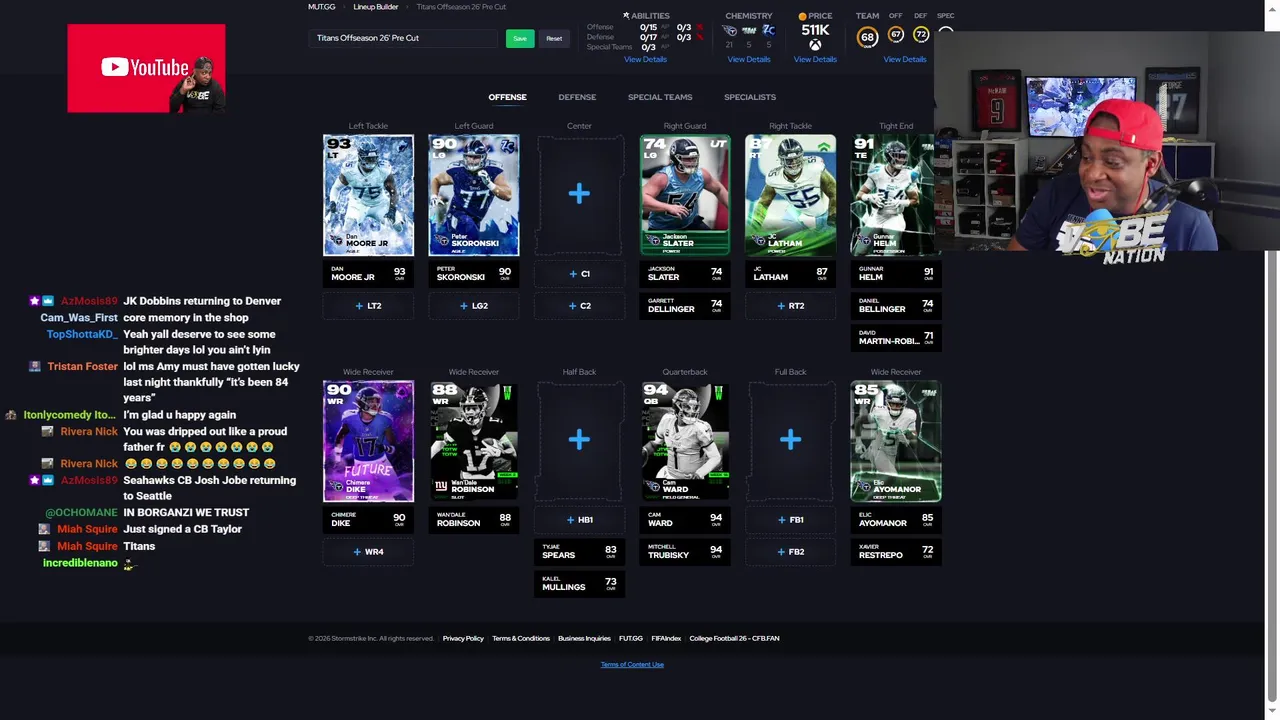
Task: Open the Privacy Policy footer link
Action: coord(463,639)
